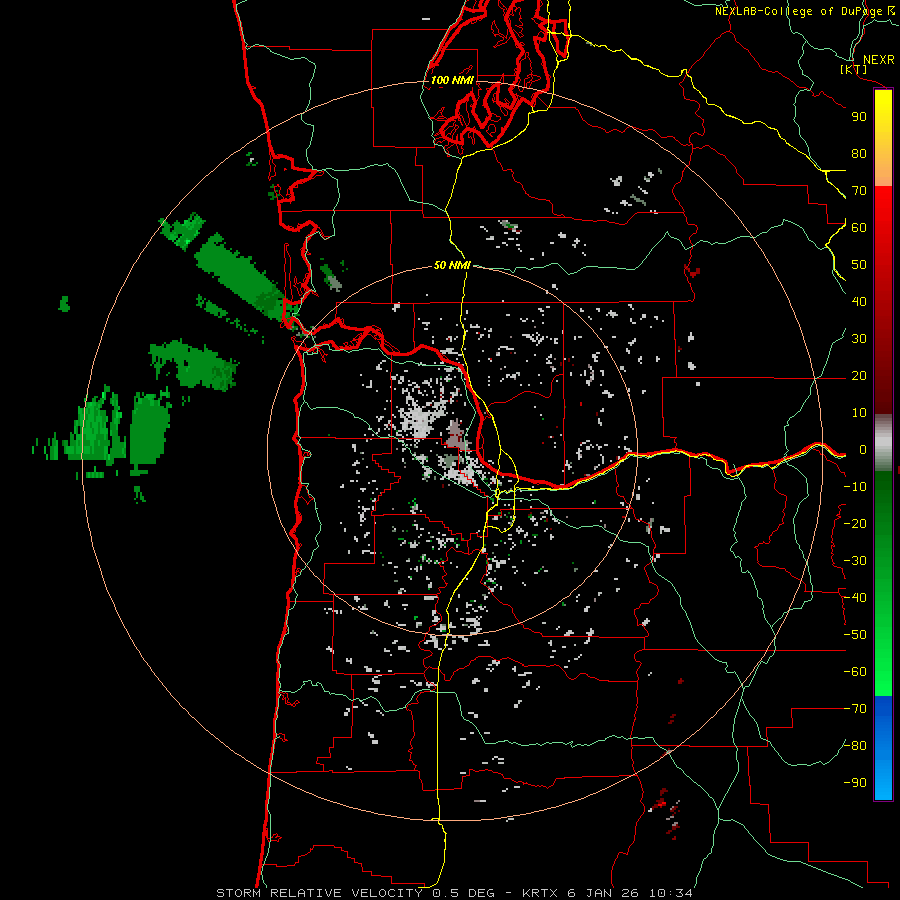Select the -20 value on velocity scale

pyautogui.click(x=855, y=524)
